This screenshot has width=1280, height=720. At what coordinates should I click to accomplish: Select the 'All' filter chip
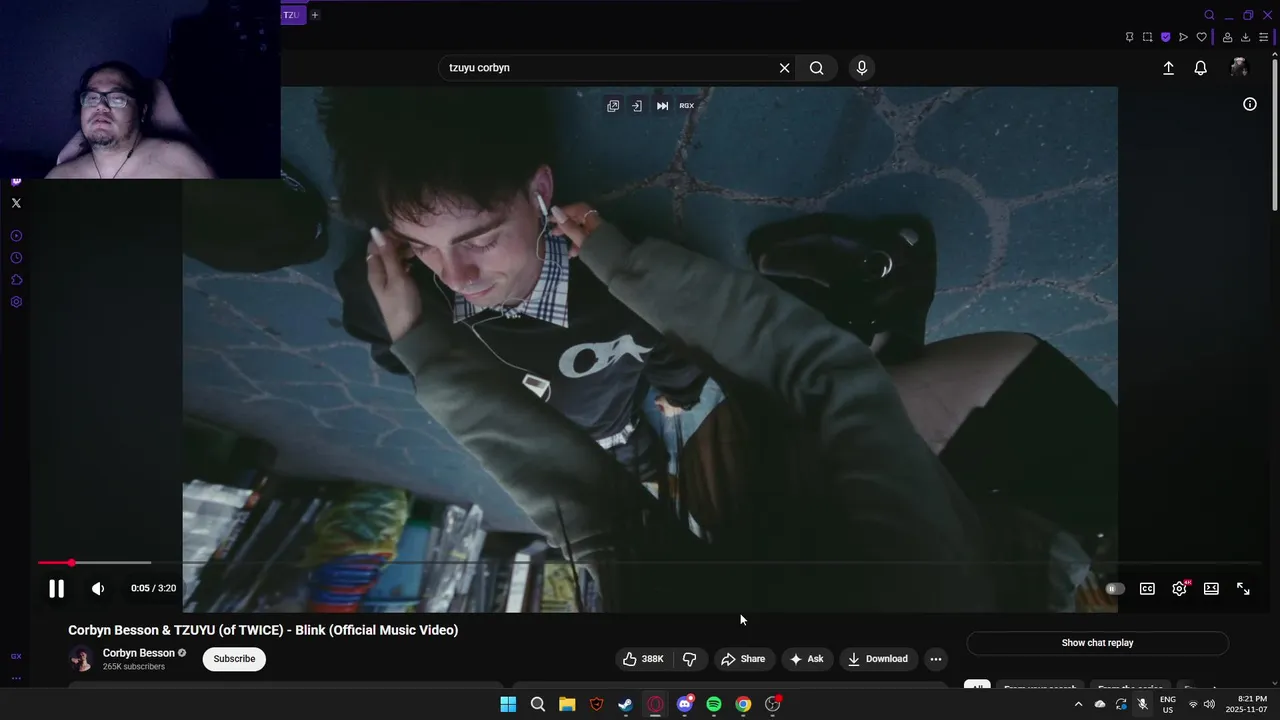[977, 687]
